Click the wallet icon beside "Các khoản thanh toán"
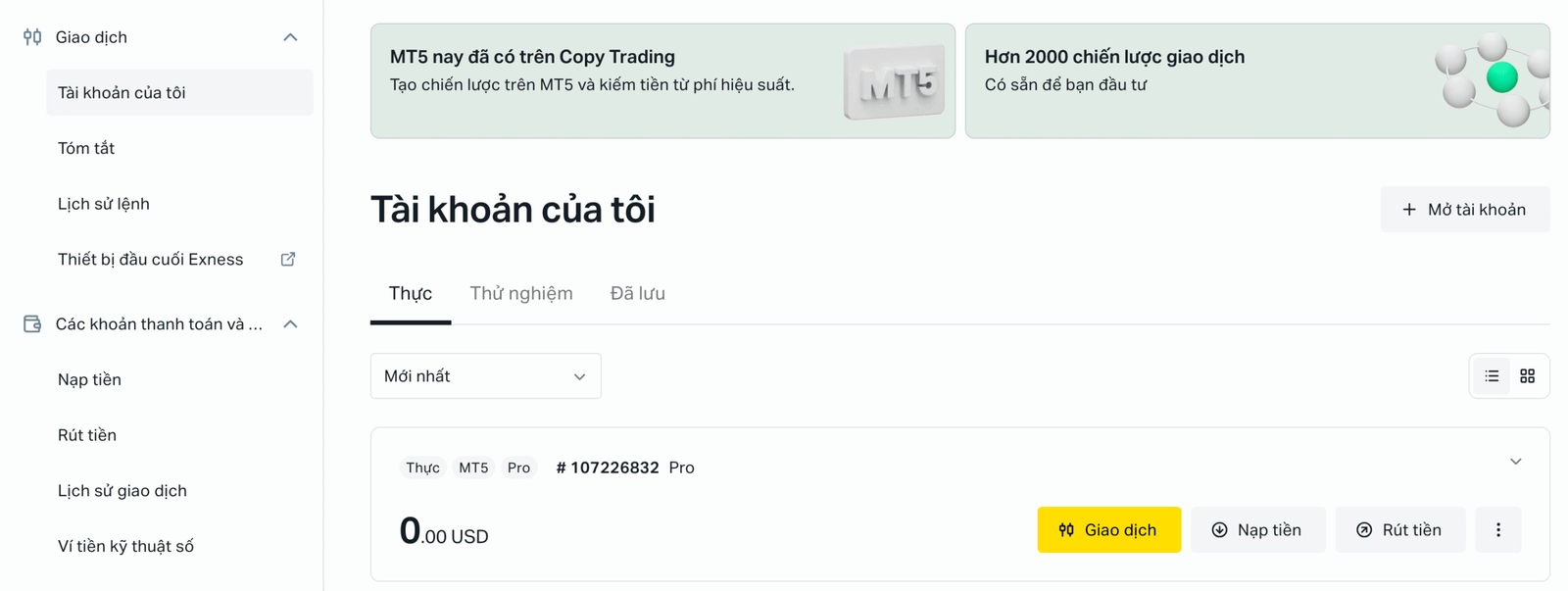 pyautogui.click(x=30, y=323)
